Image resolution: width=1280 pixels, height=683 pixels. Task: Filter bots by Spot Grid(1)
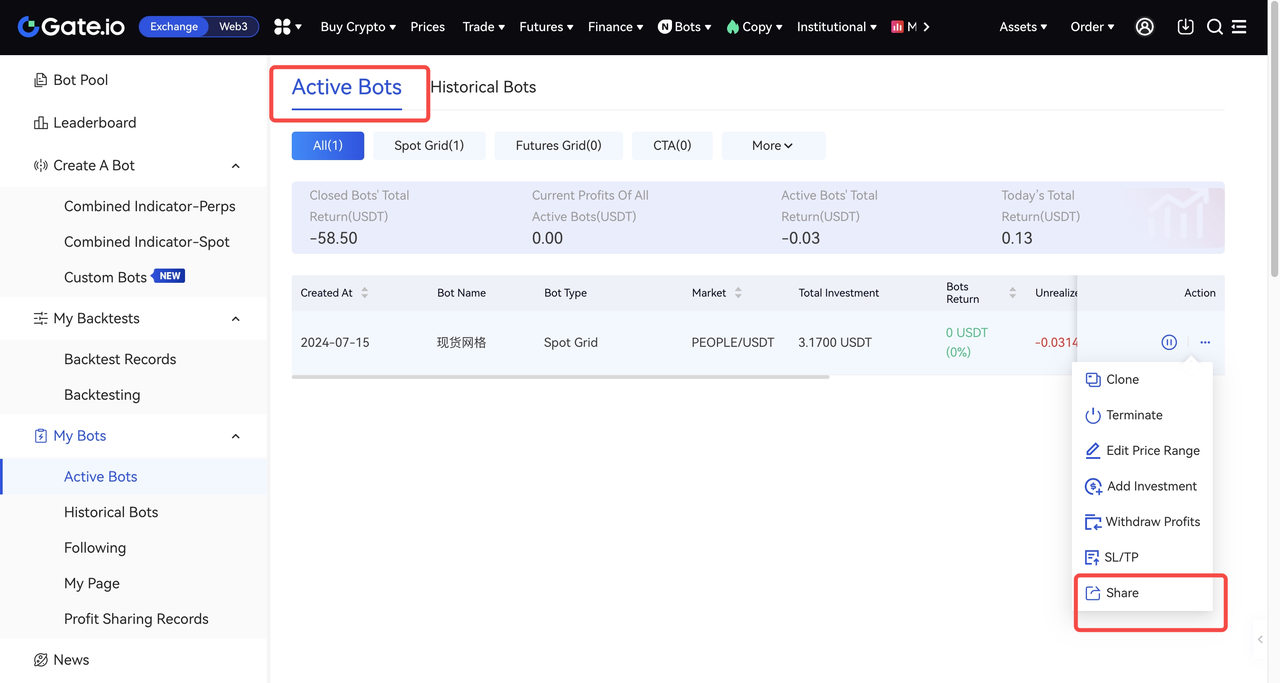click(x=429, y=146)
